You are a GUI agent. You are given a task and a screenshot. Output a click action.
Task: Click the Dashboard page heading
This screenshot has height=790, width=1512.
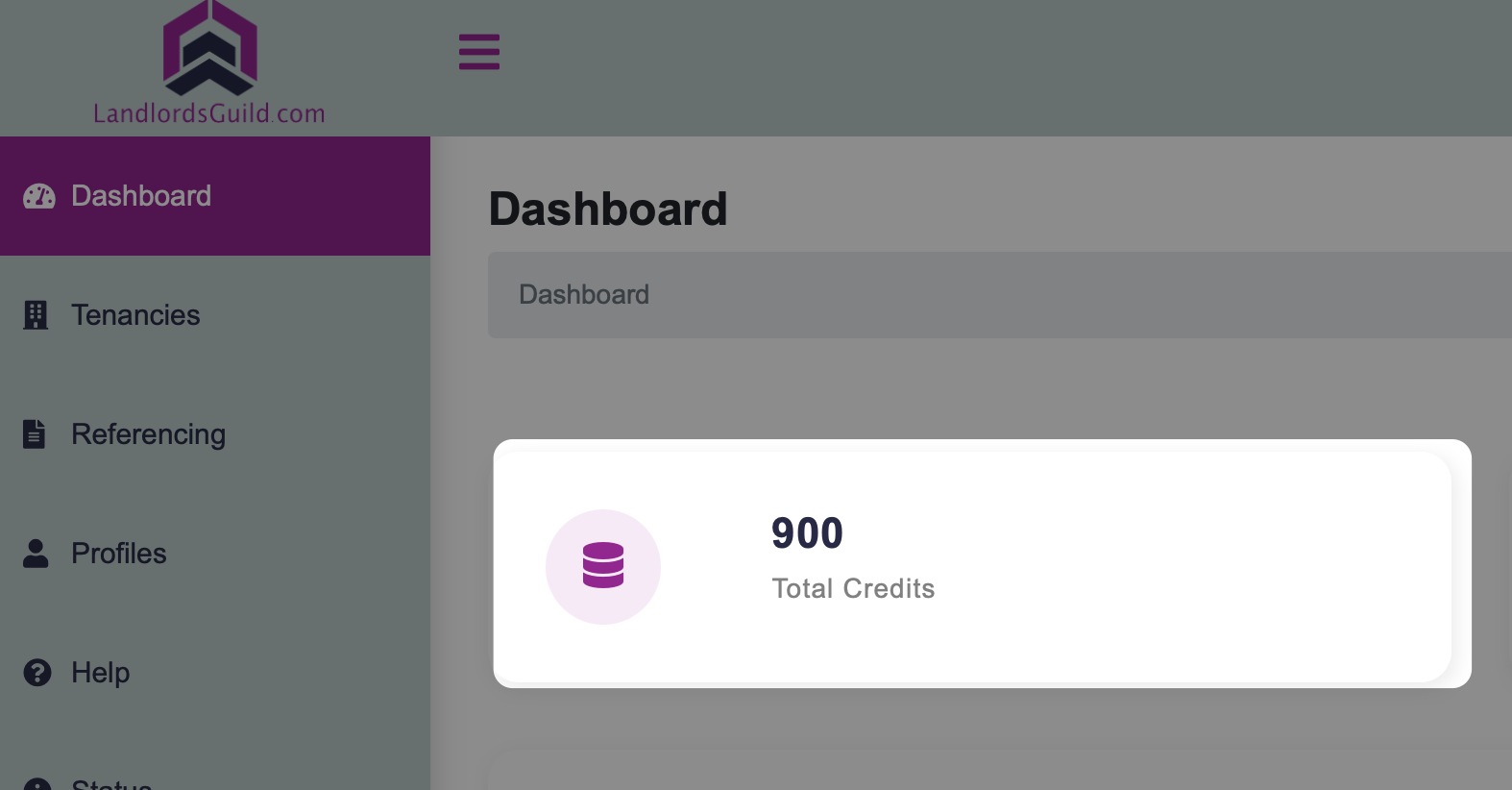[x=608, y=209]
